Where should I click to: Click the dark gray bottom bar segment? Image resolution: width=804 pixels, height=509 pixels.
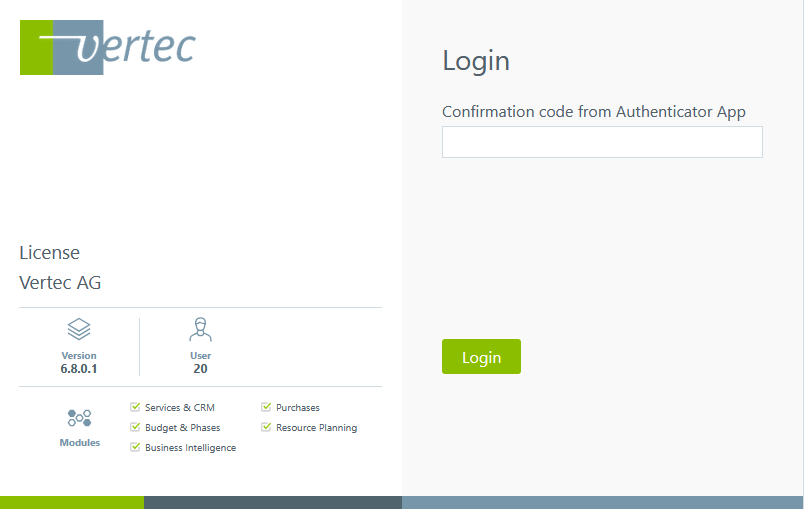click(272, 502)
